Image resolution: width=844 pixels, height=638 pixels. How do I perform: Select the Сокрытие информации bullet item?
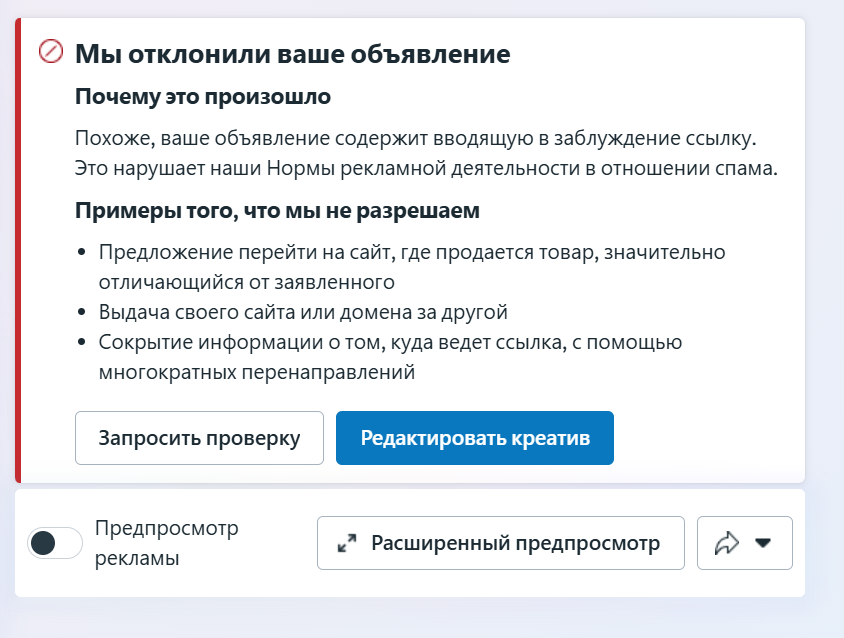390,357
